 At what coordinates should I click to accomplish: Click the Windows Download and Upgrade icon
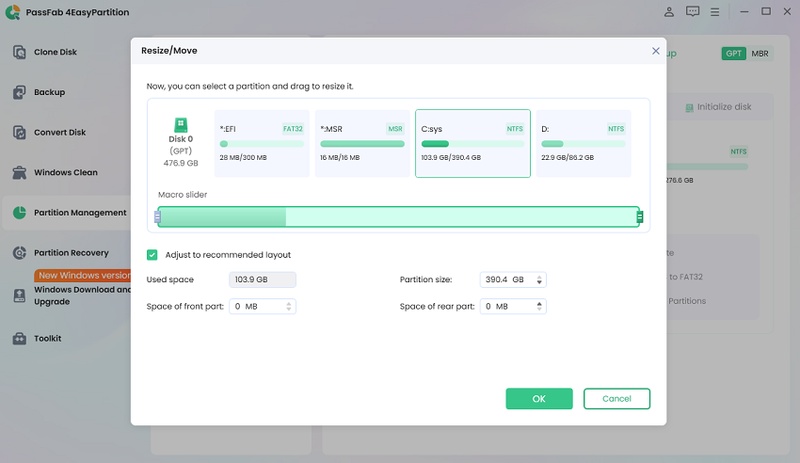click(x=19, y=296)
